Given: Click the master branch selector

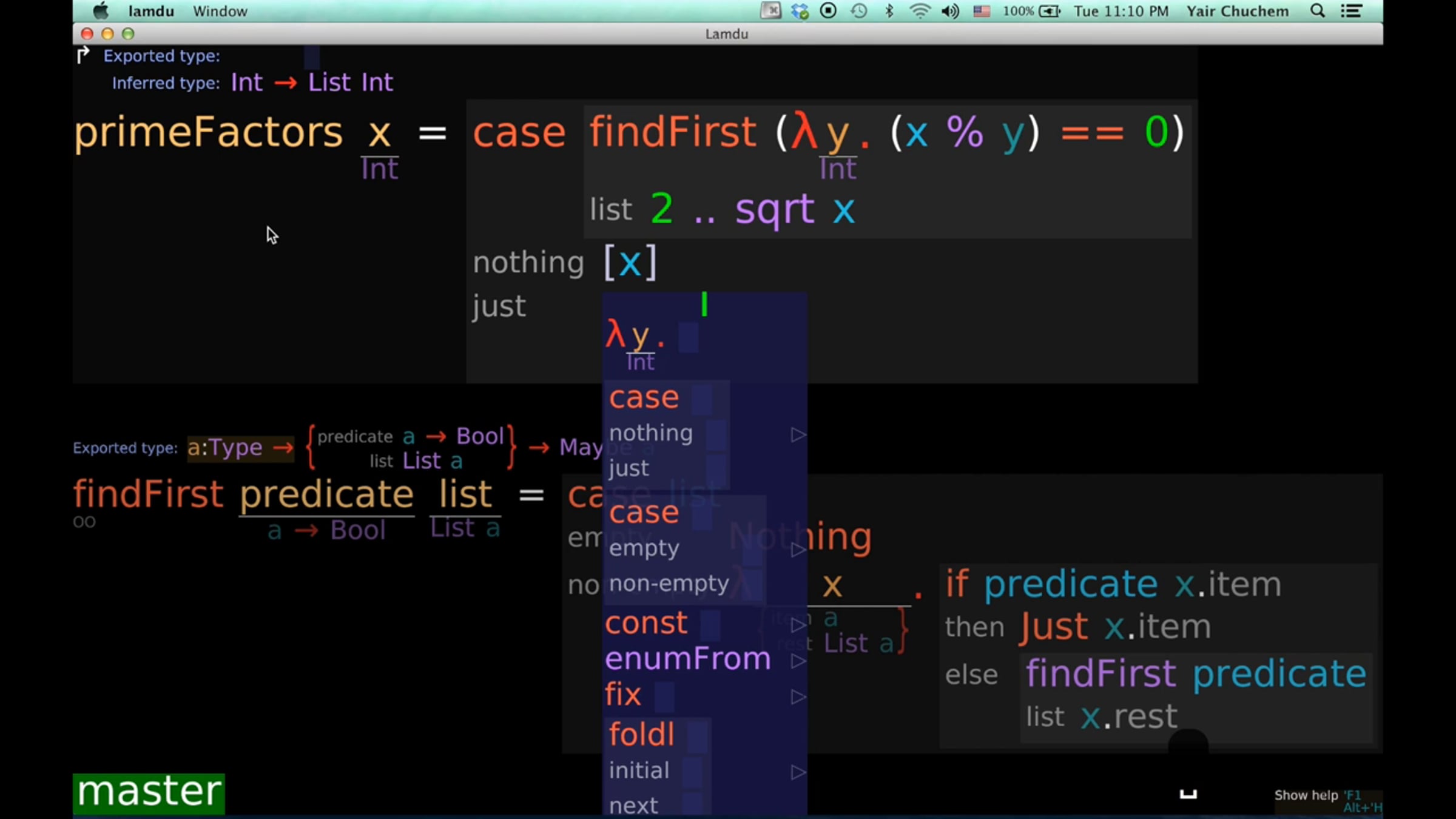Looking at the screenshot, I should click(149, 792).
